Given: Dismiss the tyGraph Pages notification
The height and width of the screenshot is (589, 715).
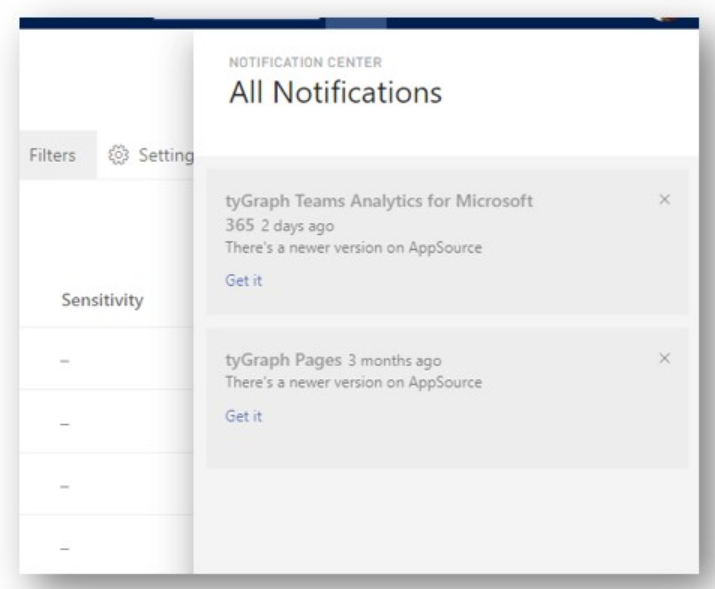Looking at the screenshot, I should [x=664, y=358].
